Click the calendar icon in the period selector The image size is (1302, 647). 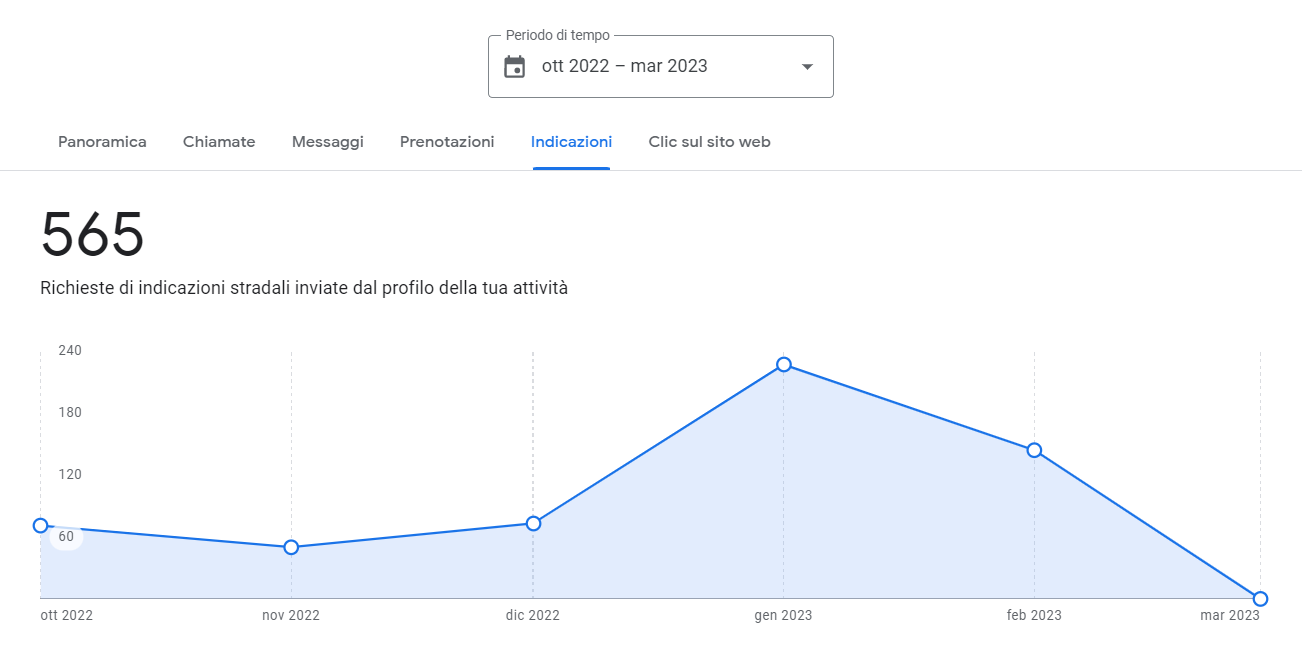tap(514, 67)
